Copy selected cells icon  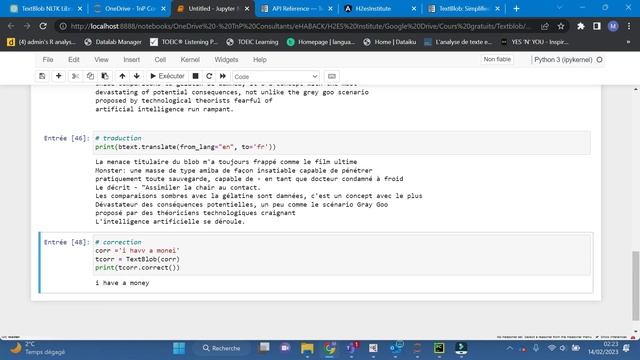coord(90,76)
